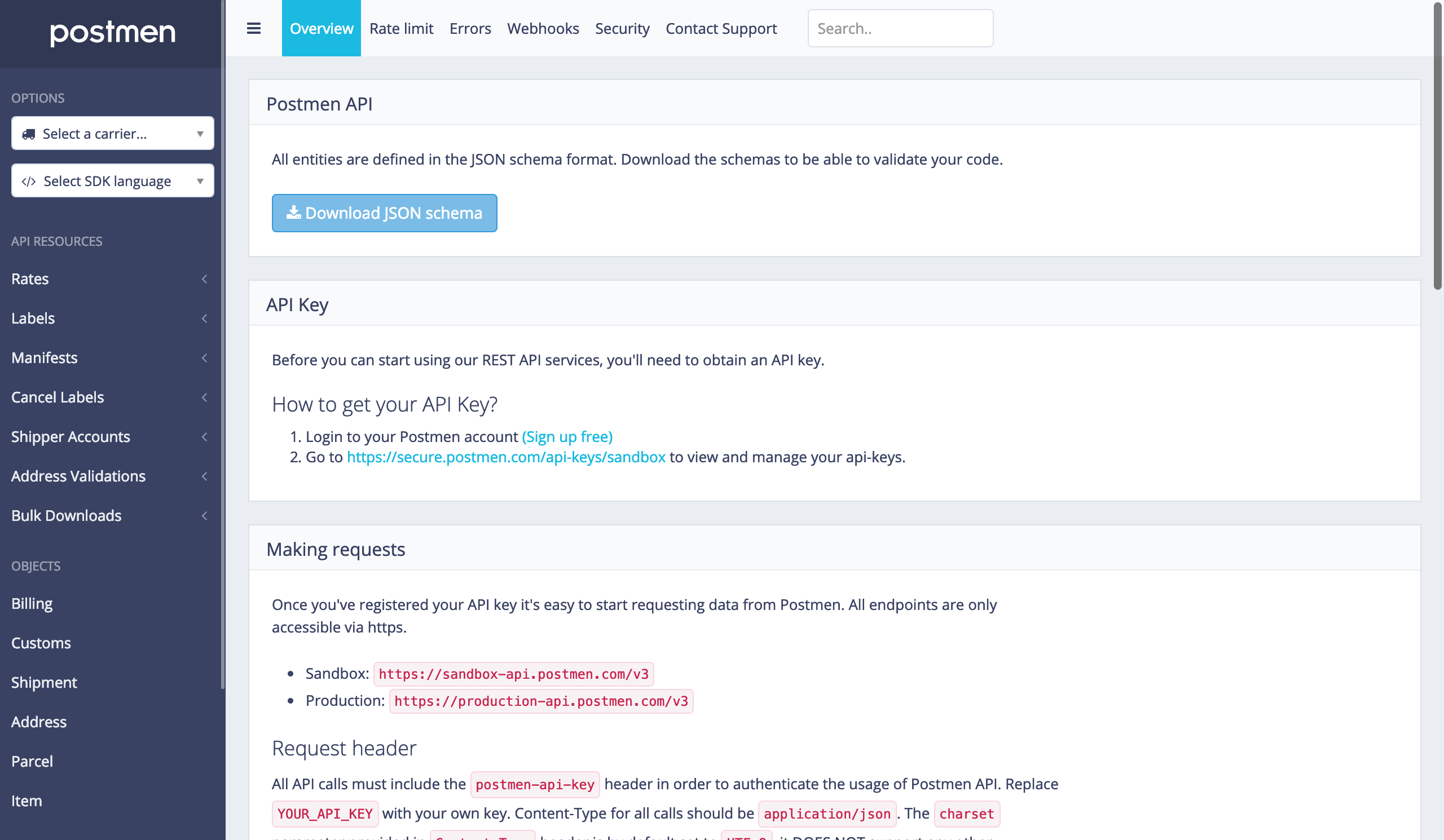Image resolution: width=1444 pixels, height=840 pixels.
Task: Click the How to get your API Key heading
Action: point(385,404)
